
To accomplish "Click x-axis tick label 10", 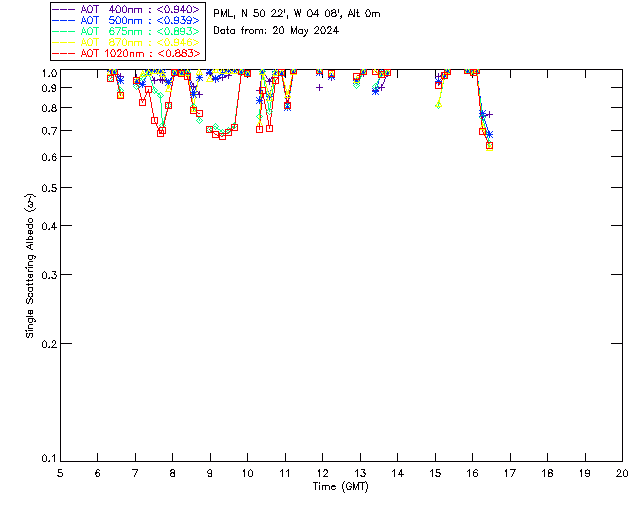I will 247,473.
